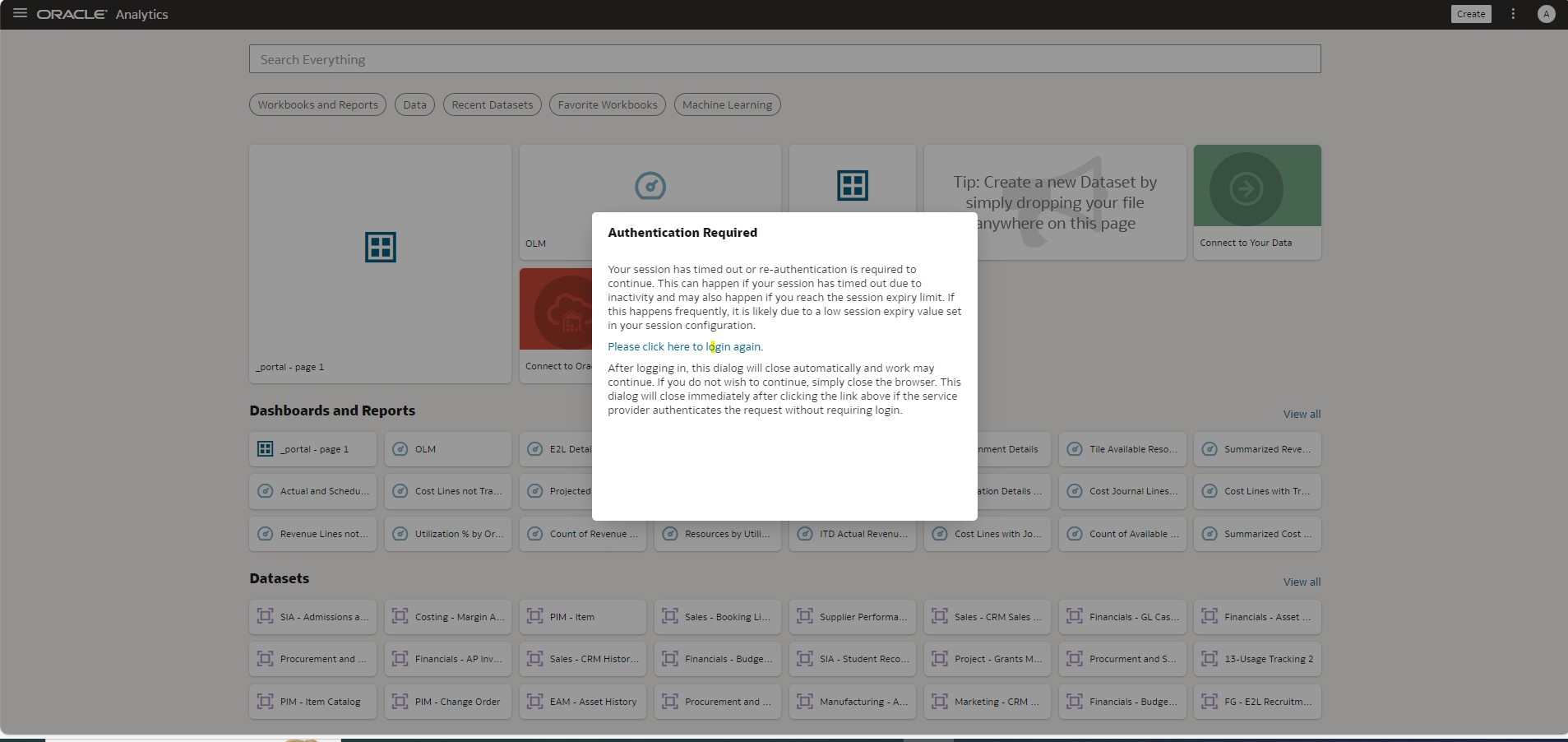The width and height of the screenshot is (1568, 742).
Task: Open Tile Available Reso... report icon
Action: [x=1074, y=449]
